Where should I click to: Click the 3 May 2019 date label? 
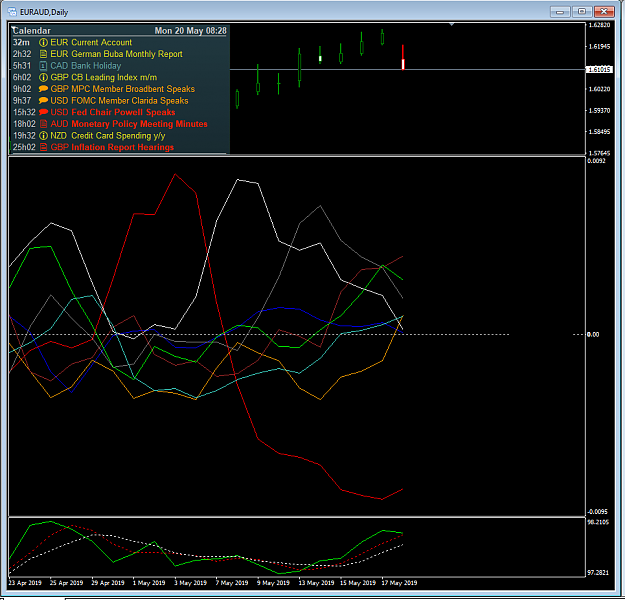click(191, 583)
